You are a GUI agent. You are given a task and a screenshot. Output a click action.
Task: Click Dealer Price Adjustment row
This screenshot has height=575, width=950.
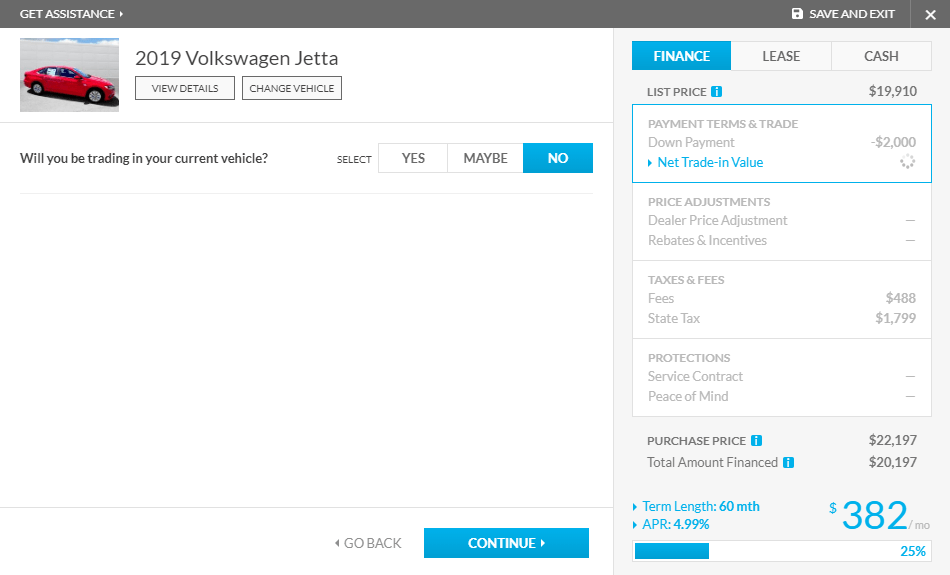pyautogui.click(x=782, y=221)
